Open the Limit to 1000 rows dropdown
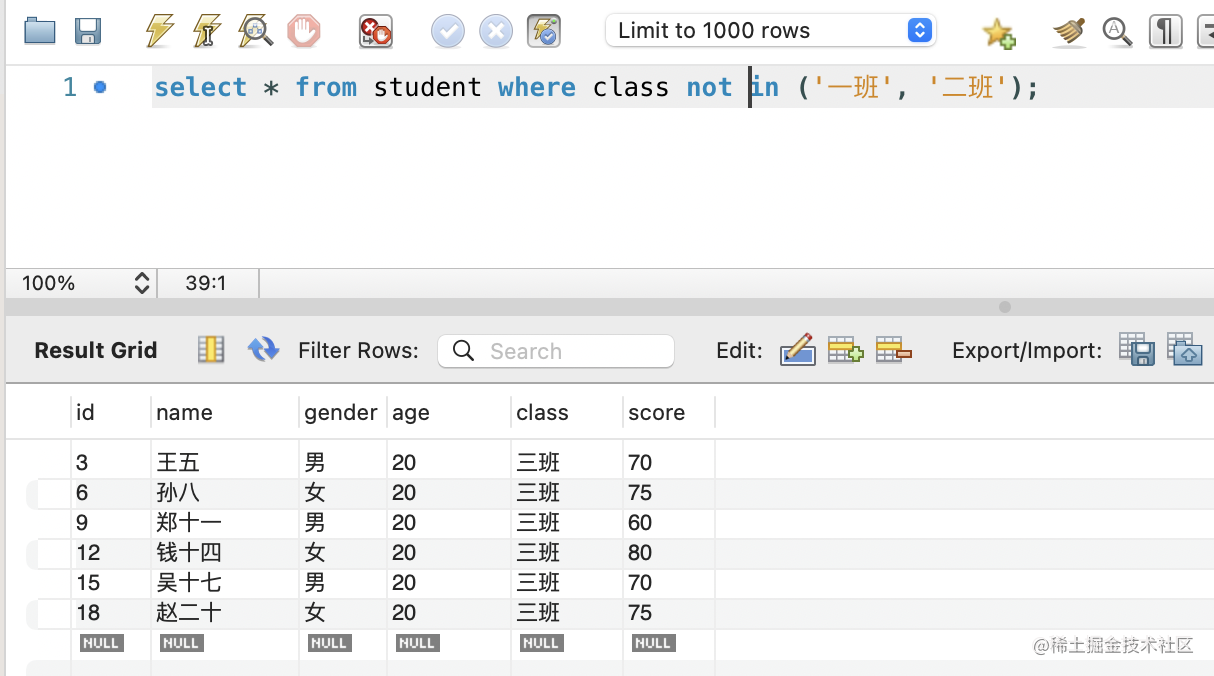The width and height of the screenshot is (1214, 676). [770, 31]
